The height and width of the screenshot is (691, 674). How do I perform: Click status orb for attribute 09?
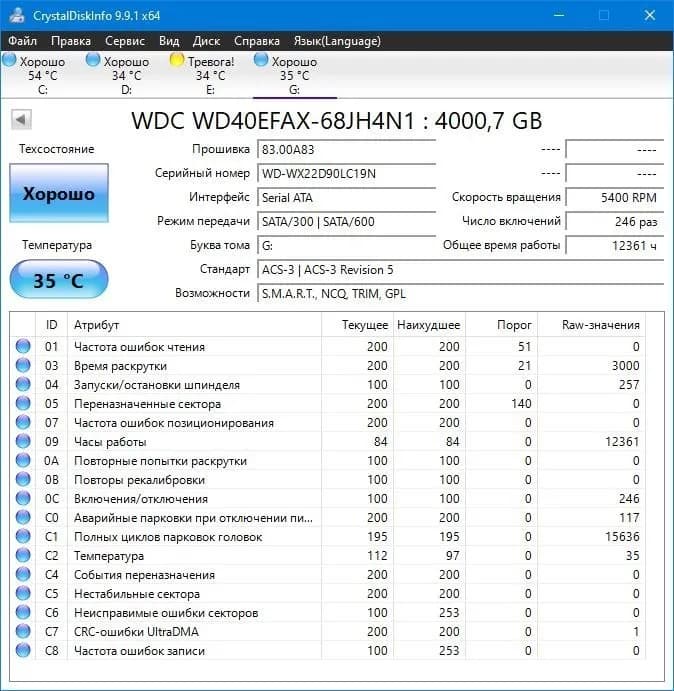click(23, 441)
